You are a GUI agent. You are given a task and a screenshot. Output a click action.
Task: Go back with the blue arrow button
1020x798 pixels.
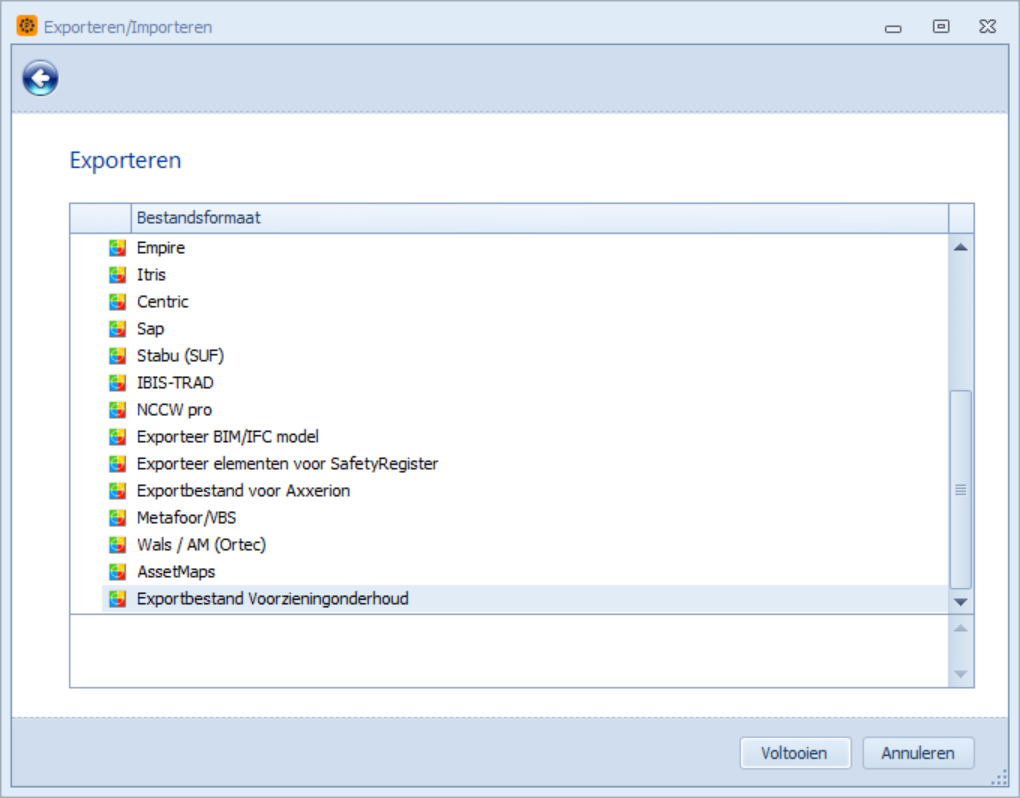coord(40,78)
